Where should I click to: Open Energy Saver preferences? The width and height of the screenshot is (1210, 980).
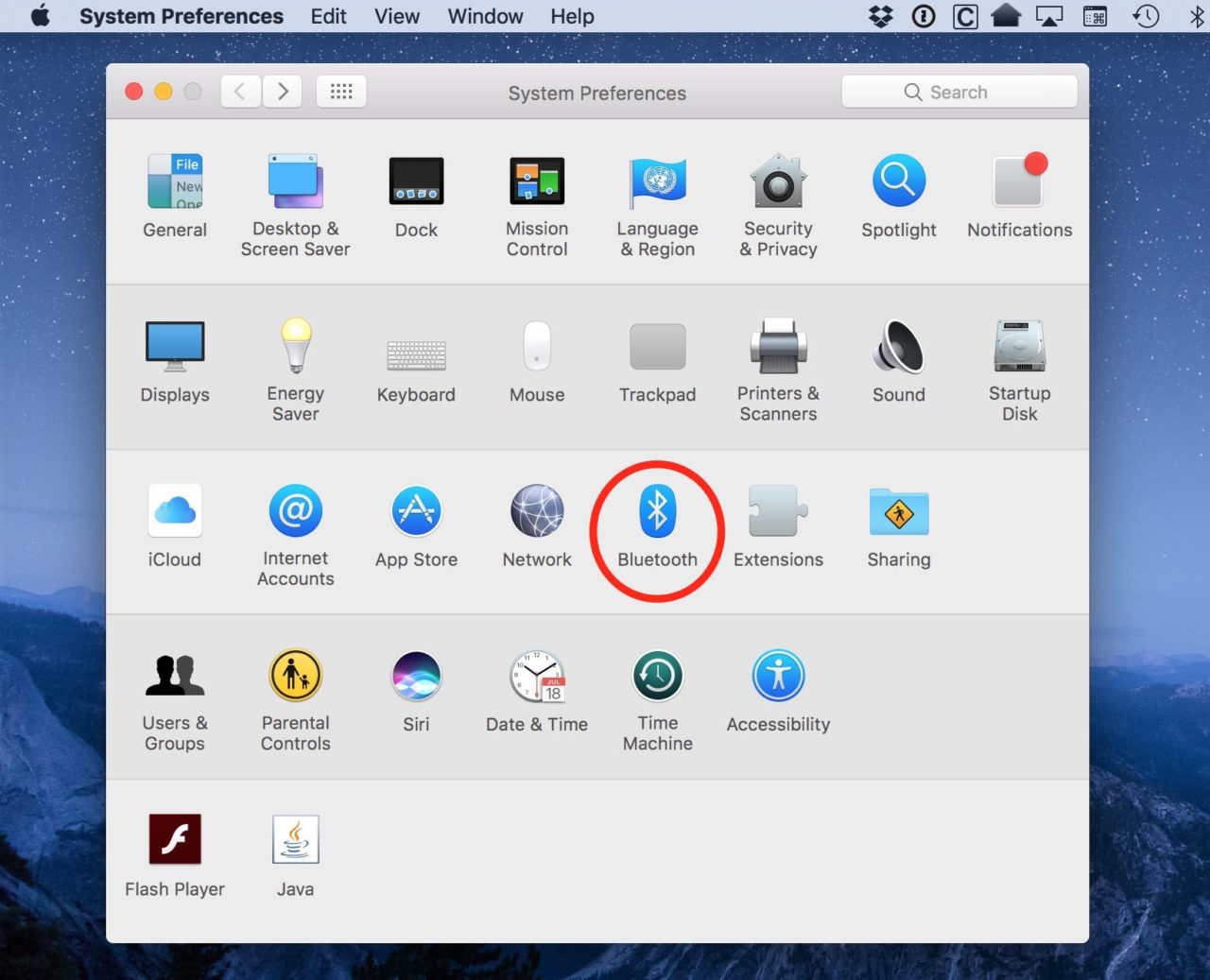[295, 370]
